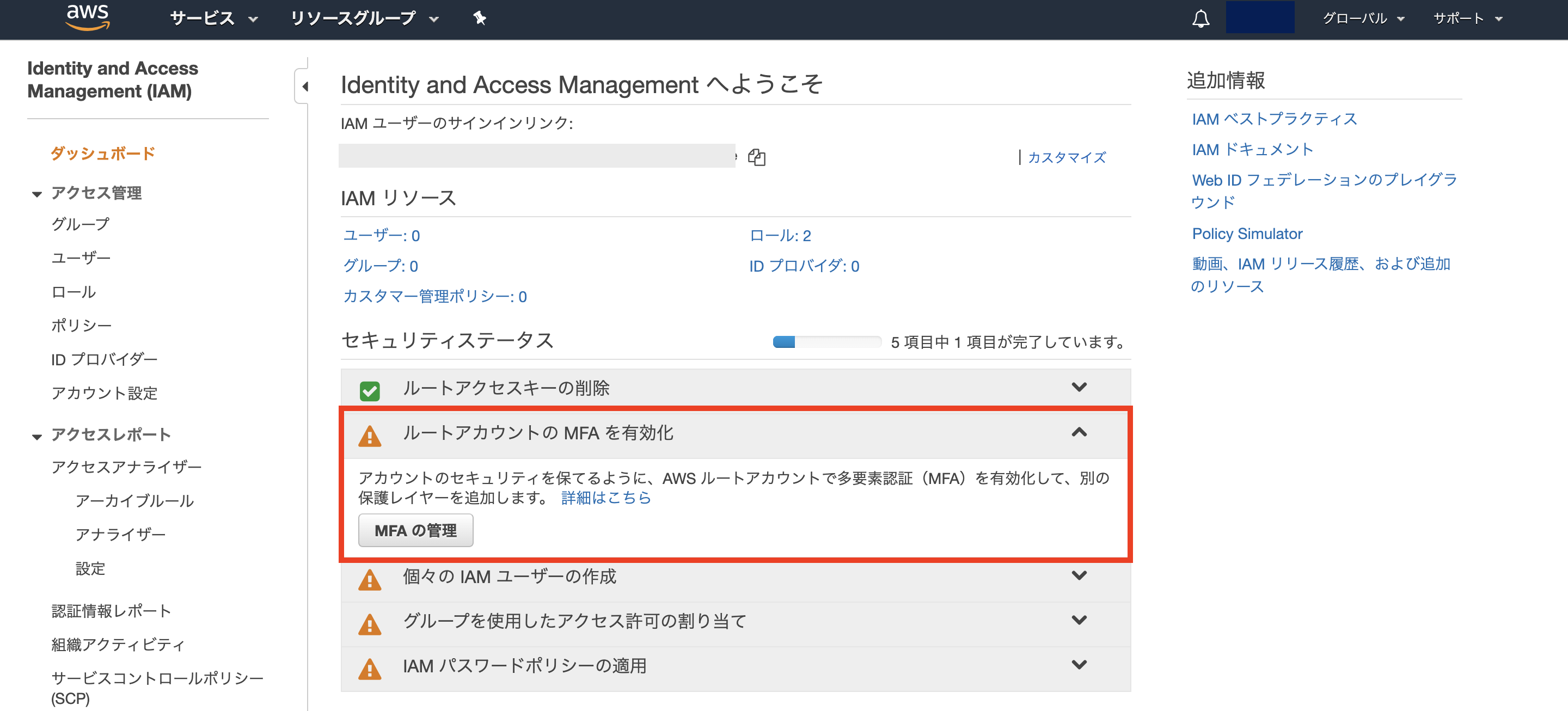Screen dimensions: 1568x711
Task: Click the ルートアクセスキーの削除 row title
Action: (x=506, y=388)
